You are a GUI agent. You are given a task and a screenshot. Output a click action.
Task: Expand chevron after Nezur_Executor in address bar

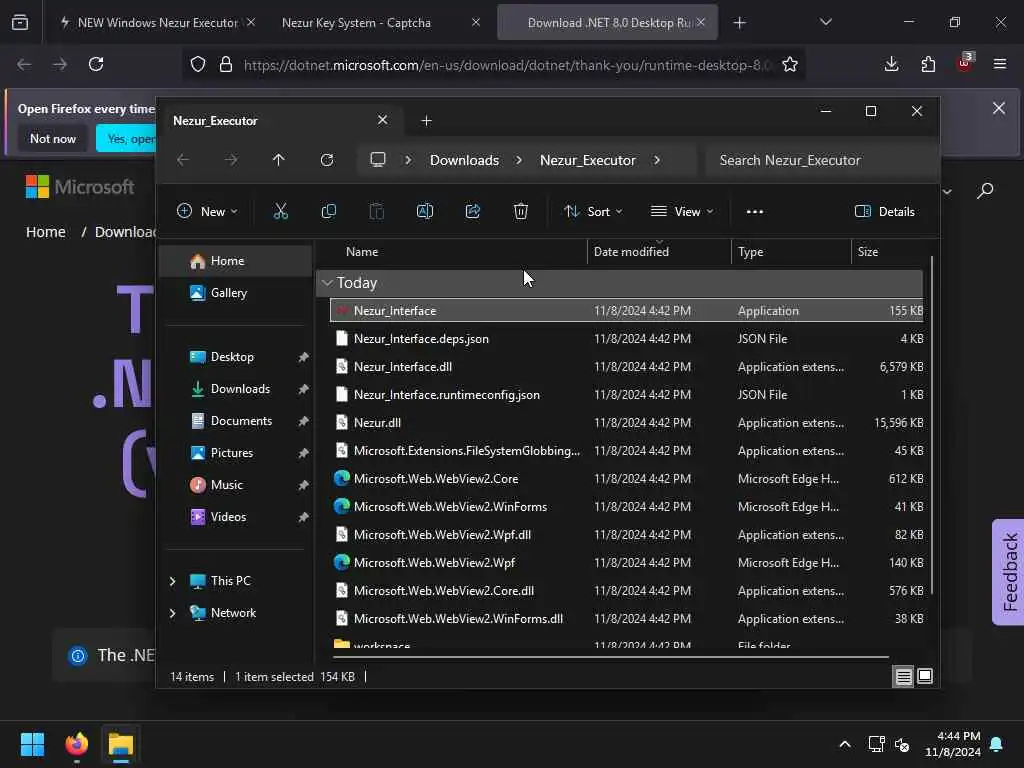pos(656,160)
